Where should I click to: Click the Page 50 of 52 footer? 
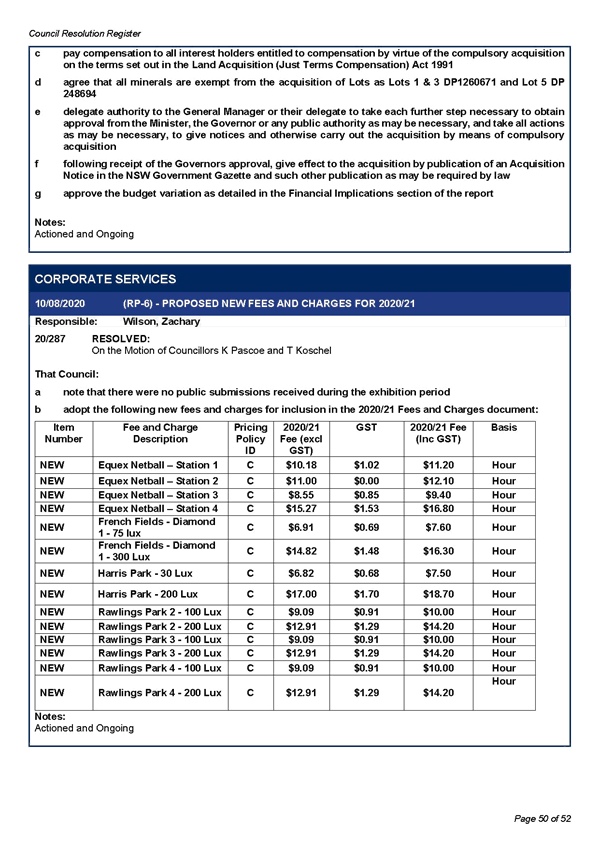(x=542, y=818)
